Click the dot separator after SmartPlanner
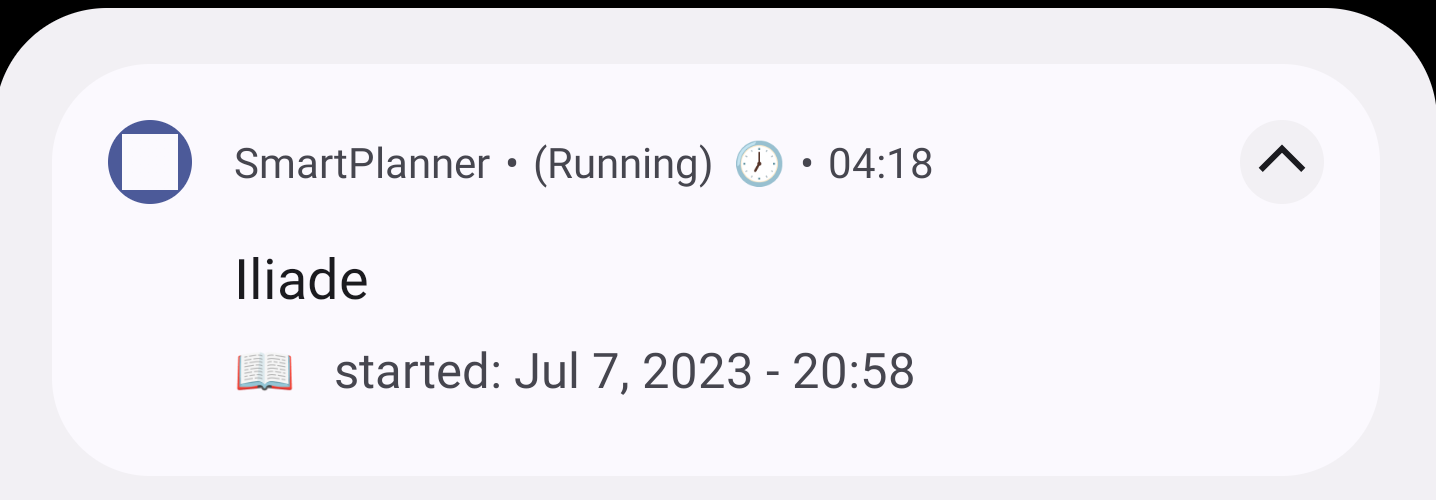The width and height of the screenshot is (1436, 503). point(512,164)
